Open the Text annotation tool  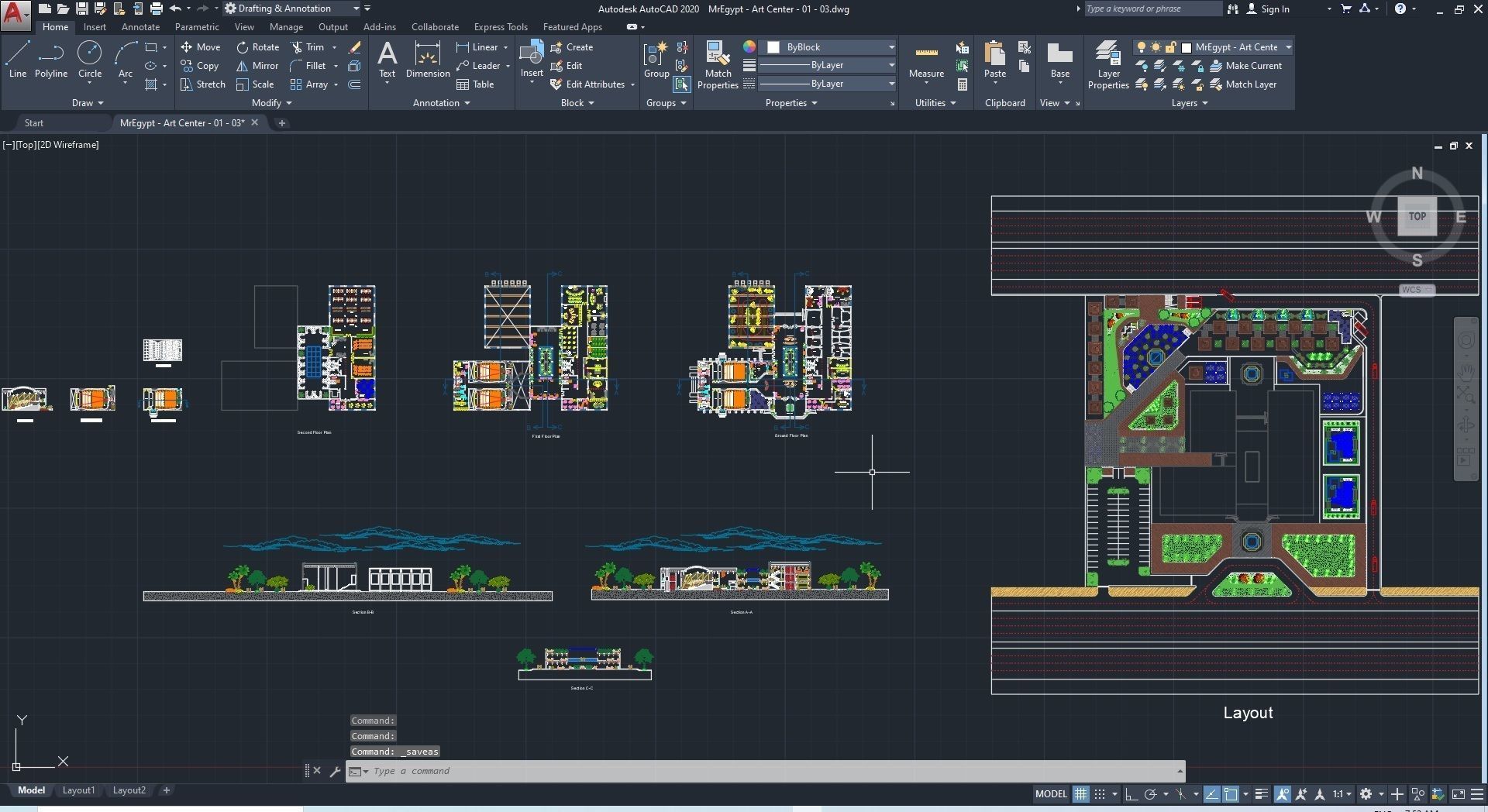387,60
